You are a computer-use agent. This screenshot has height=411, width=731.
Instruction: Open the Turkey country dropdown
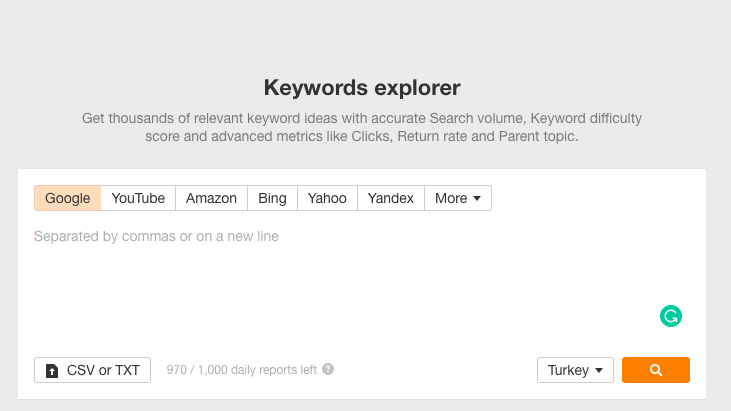575,370
